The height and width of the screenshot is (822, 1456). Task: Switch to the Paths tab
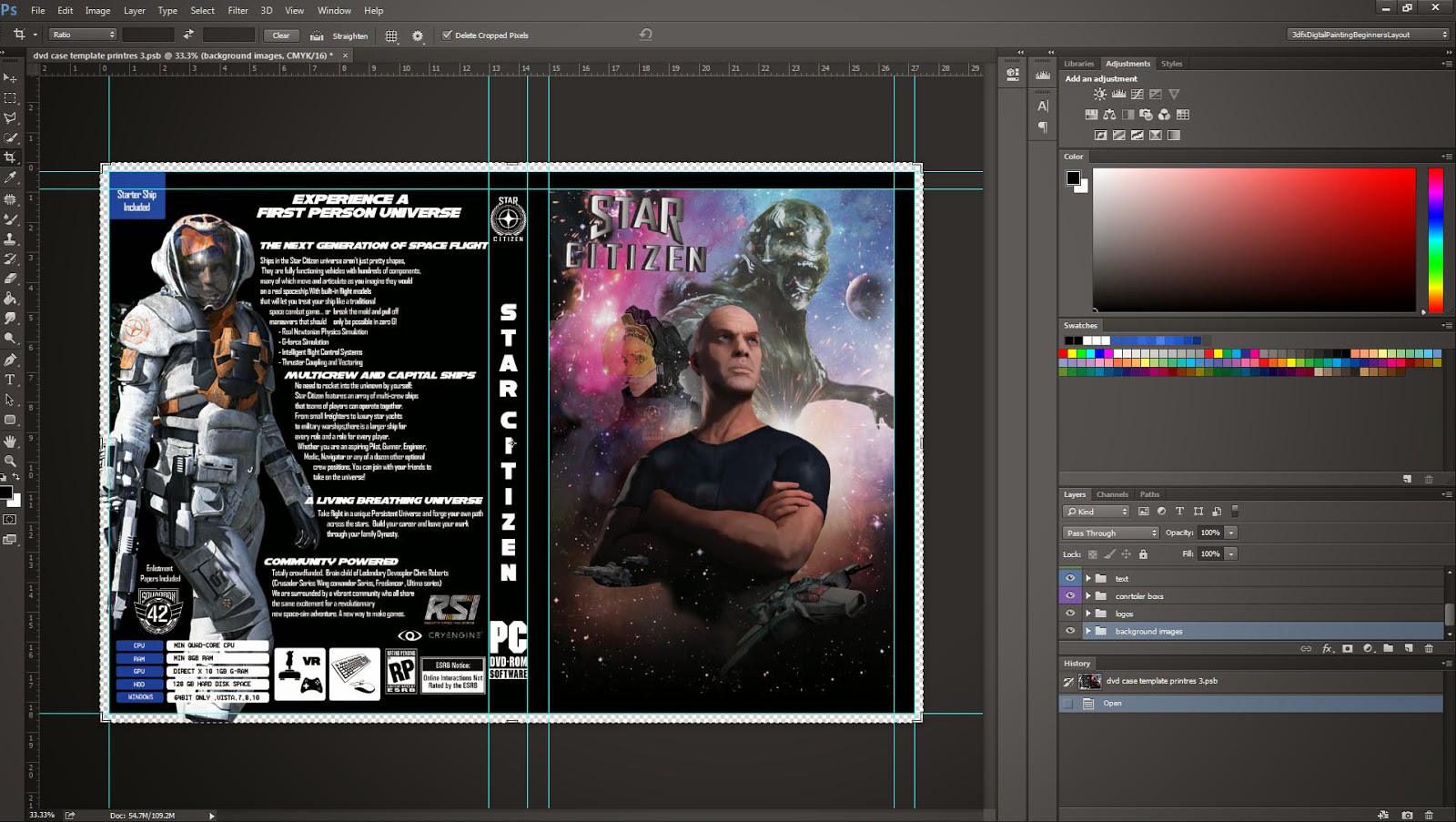coord(1150,494)
